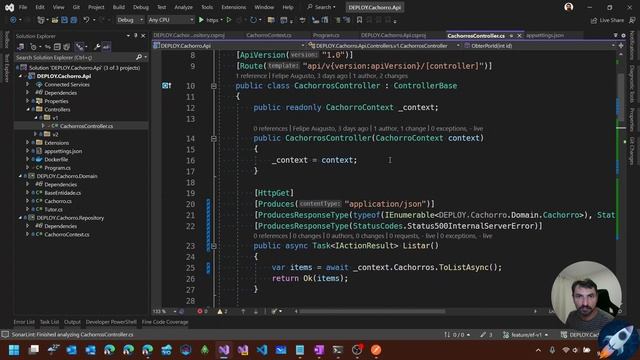Click the Save All icon in toolbar
Screen dimensions: 640x360
(x=74, y=20)
